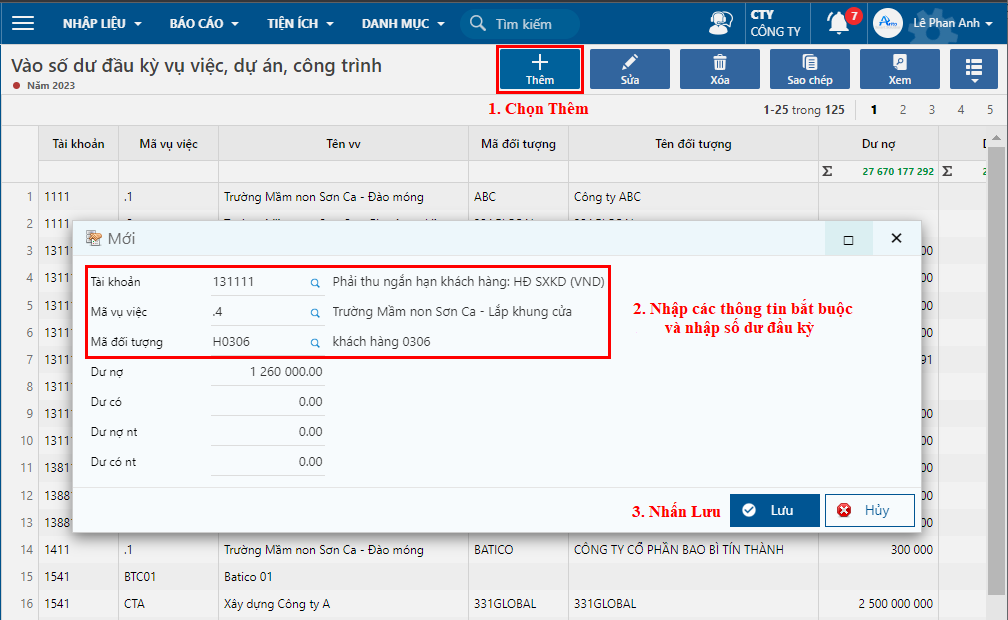
Task: Open the Tiện ích menu
Action: pyautogui.click(x=305, y=23)
